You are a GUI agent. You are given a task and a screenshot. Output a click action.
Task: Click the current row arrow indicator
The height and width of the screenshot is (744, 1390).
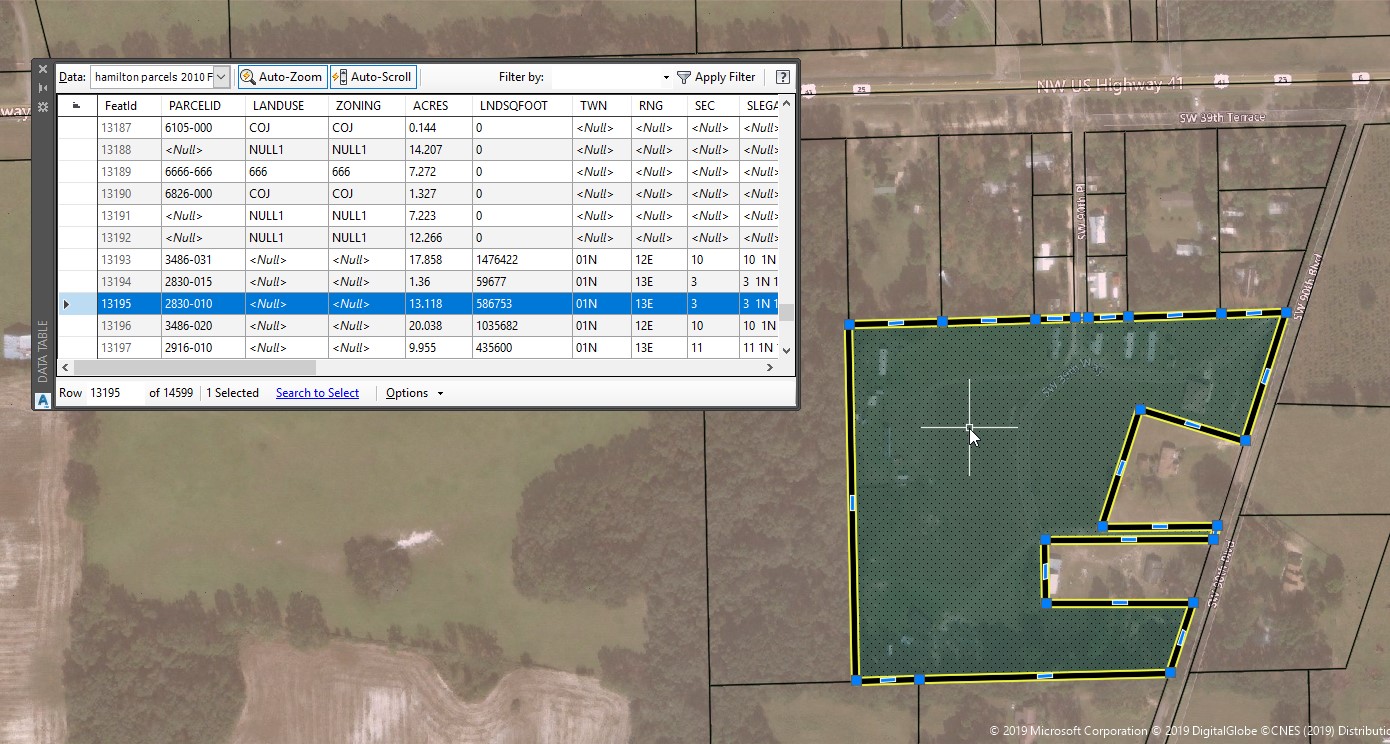click(x=67, y=304)
